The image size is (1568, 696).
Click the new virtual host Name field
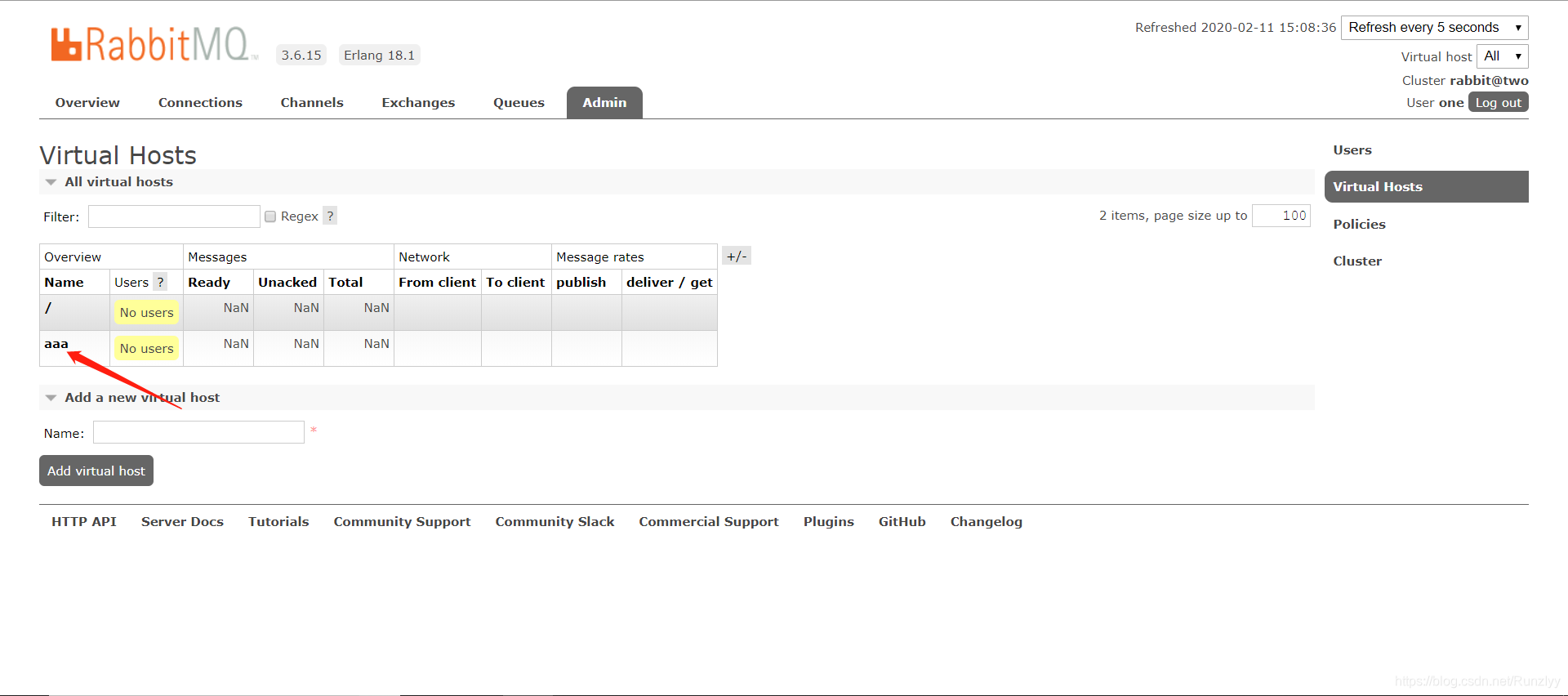point(198,432)
